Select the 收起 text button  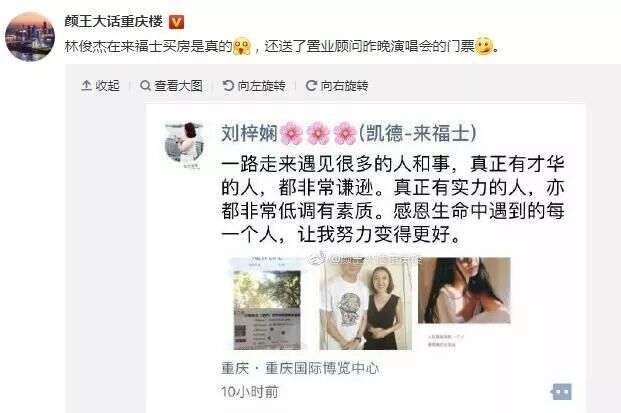[107, 86]
